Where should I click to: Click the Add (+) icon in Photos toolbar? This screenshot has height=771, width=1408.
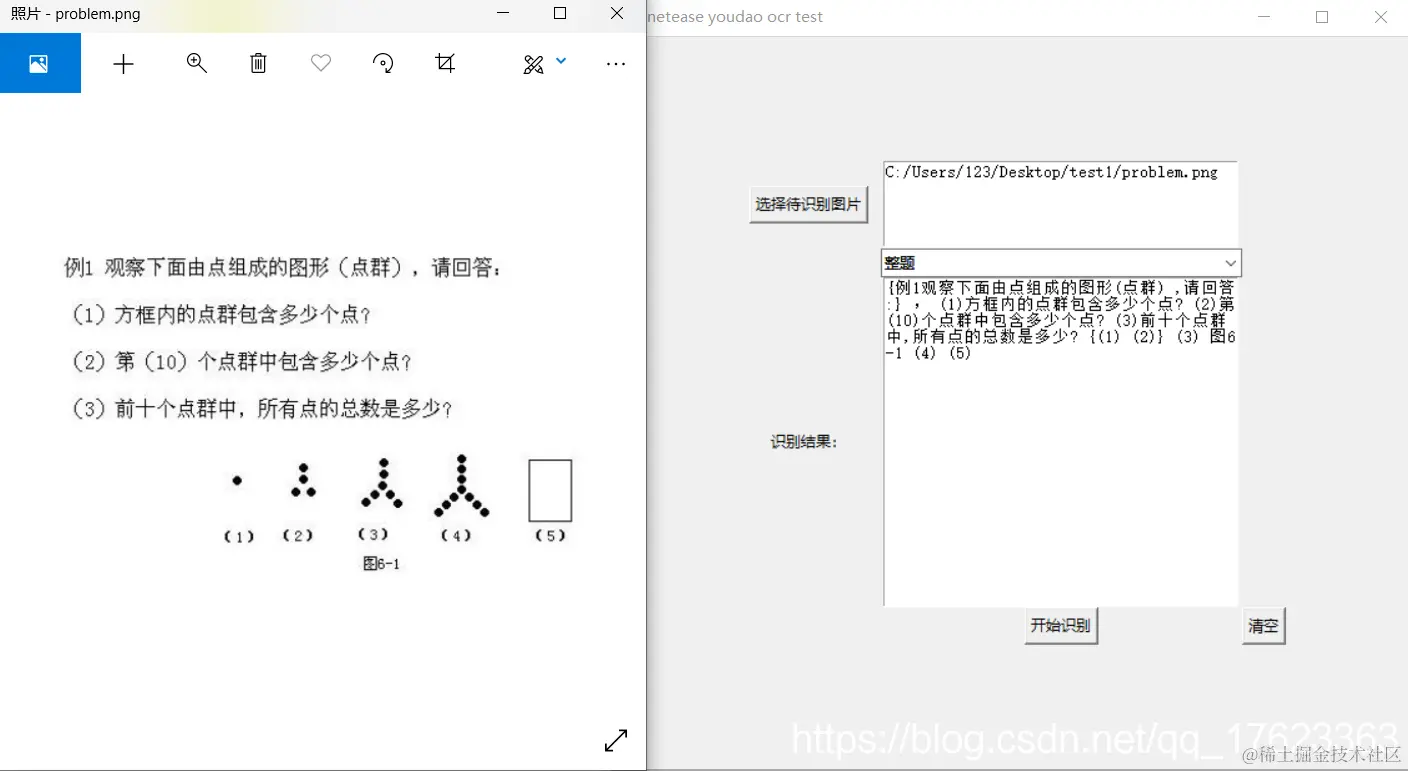pyautogui.click(x=123, y=63)
